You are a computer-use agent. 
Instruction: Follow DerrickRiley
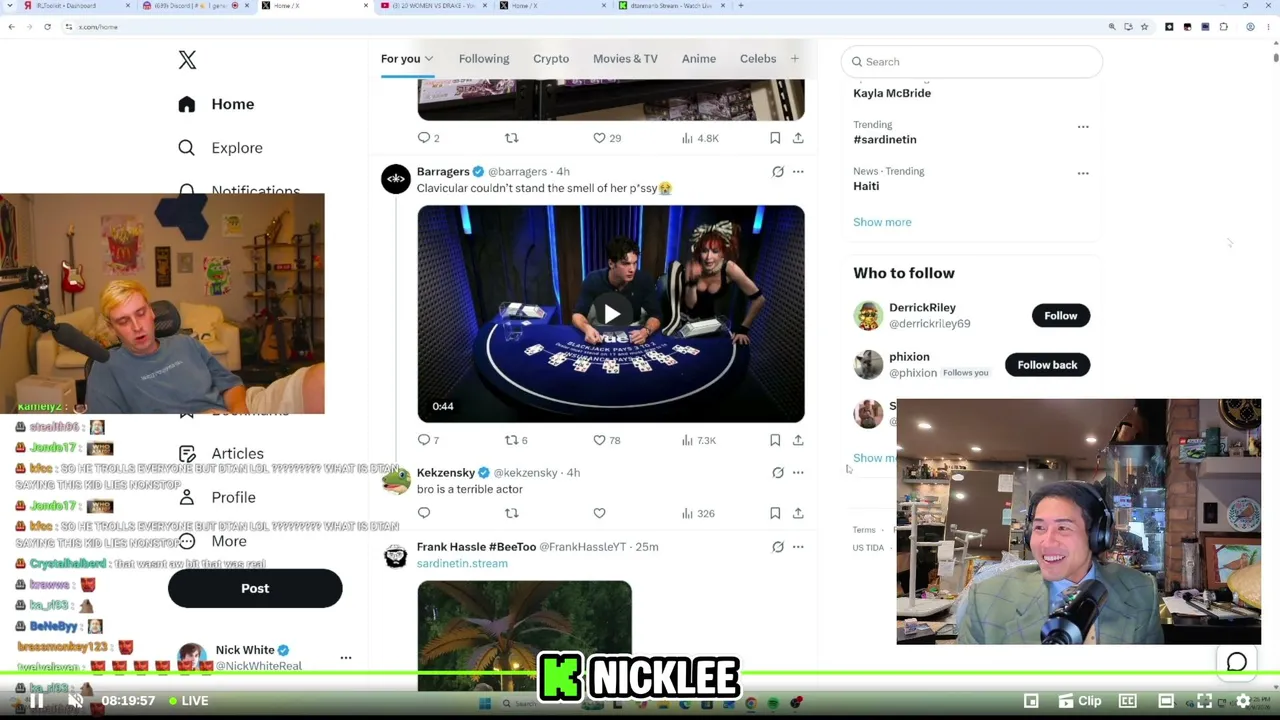pyautogui.click(x=1061, y=316)
